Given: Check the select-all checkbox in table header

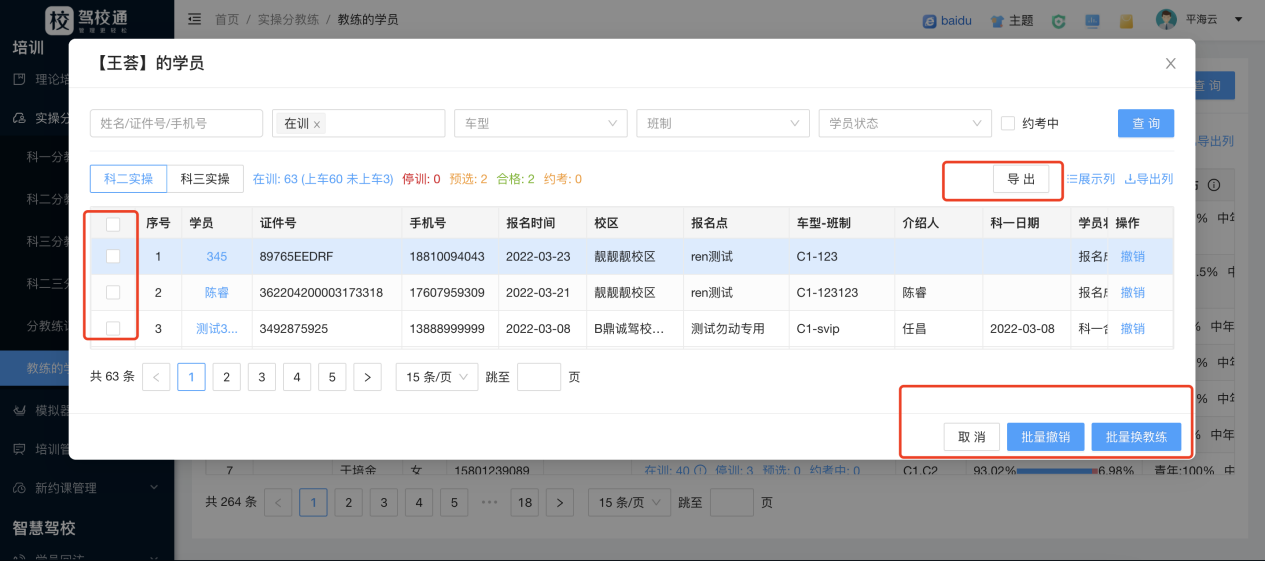Looking at the screenshot, I should (x=113, y=224).
